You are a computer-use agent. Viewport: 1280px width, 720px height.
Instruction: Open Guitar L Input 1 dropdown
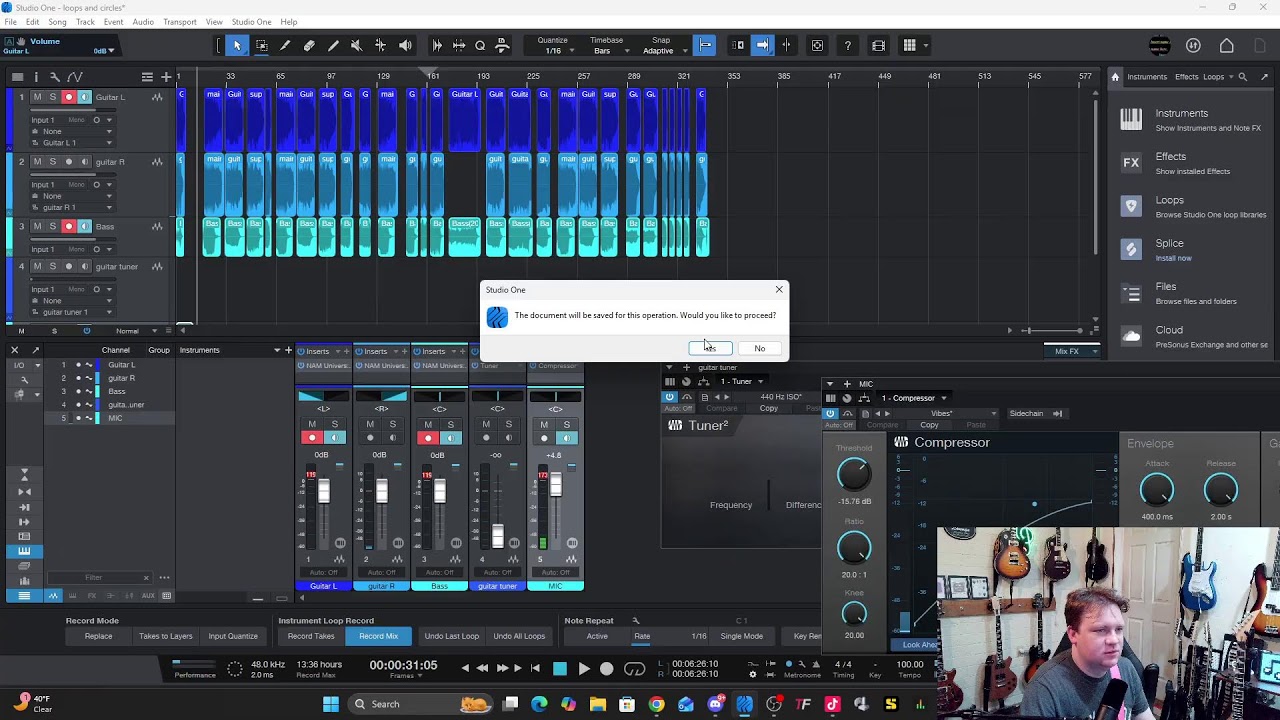click(x=109, y=120)
